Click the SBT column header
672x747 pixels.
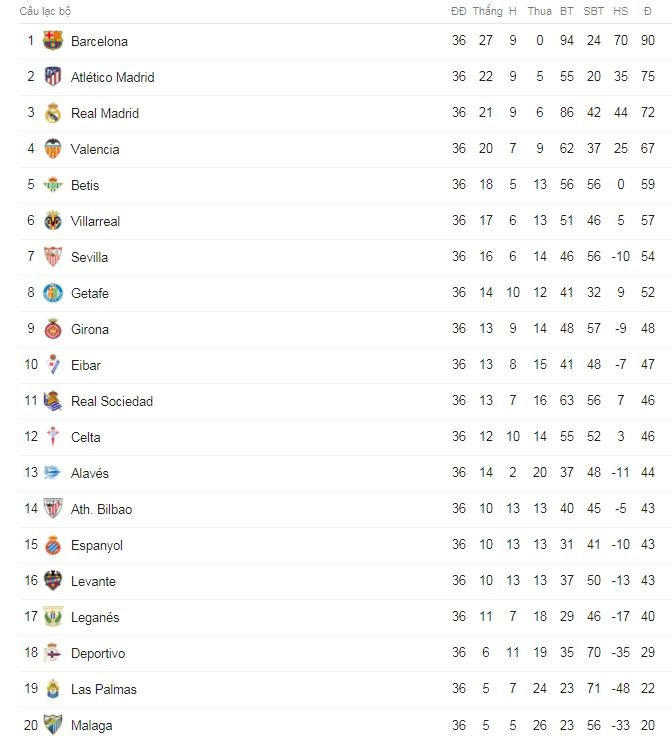tap(594, 11)
